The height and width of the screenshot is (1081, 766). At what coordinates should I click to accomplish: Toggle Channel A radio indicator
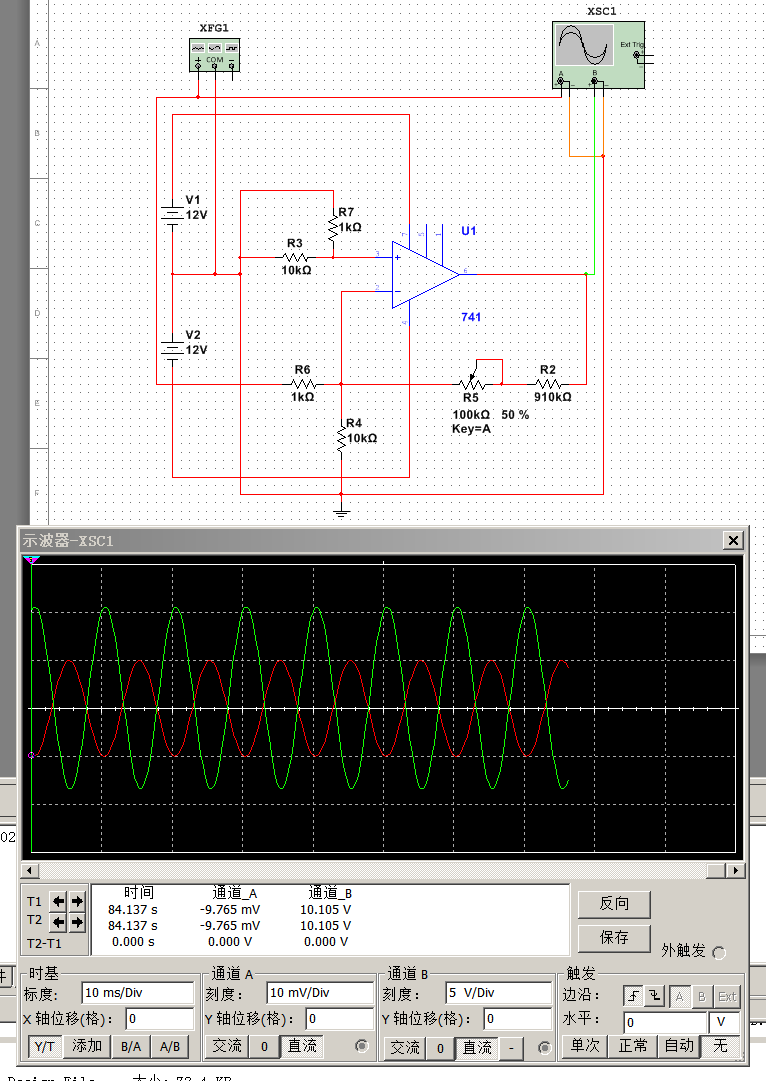[x=362, y=1046]
